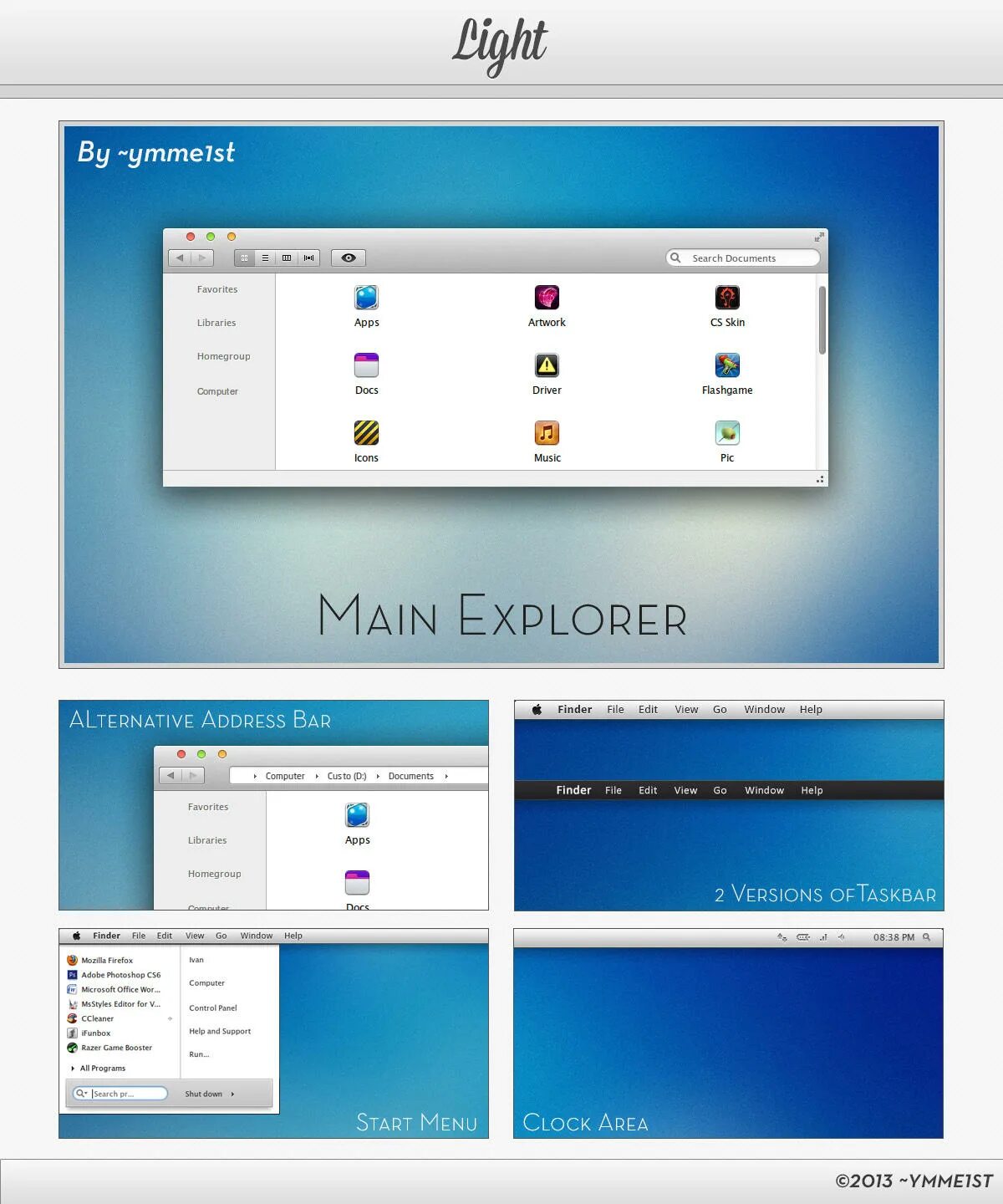The height and width of the screenshot is (1204, 1003).
Task: Expand arrow between Computer and Custo (D:)
Action: [x=317, y=776]
